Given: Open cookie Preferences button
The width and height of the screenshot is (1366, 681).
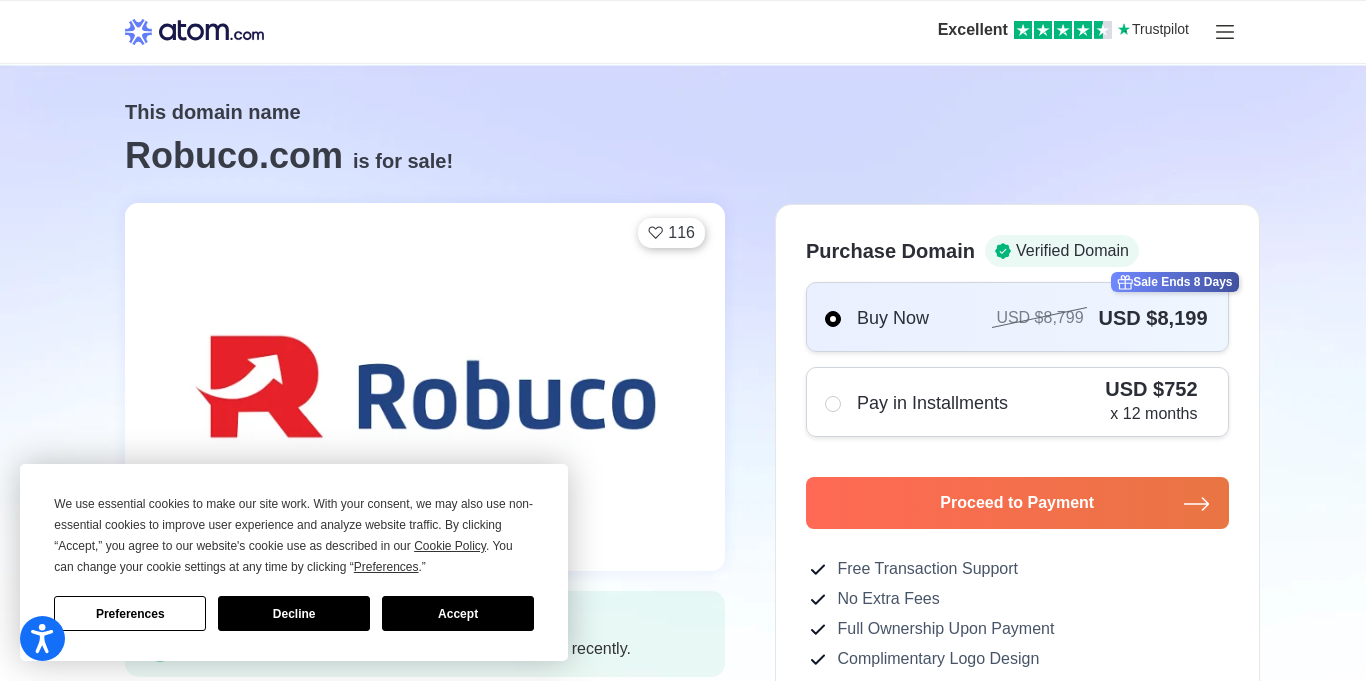Looking at the screenshot, I should click(x=130, y=614).
